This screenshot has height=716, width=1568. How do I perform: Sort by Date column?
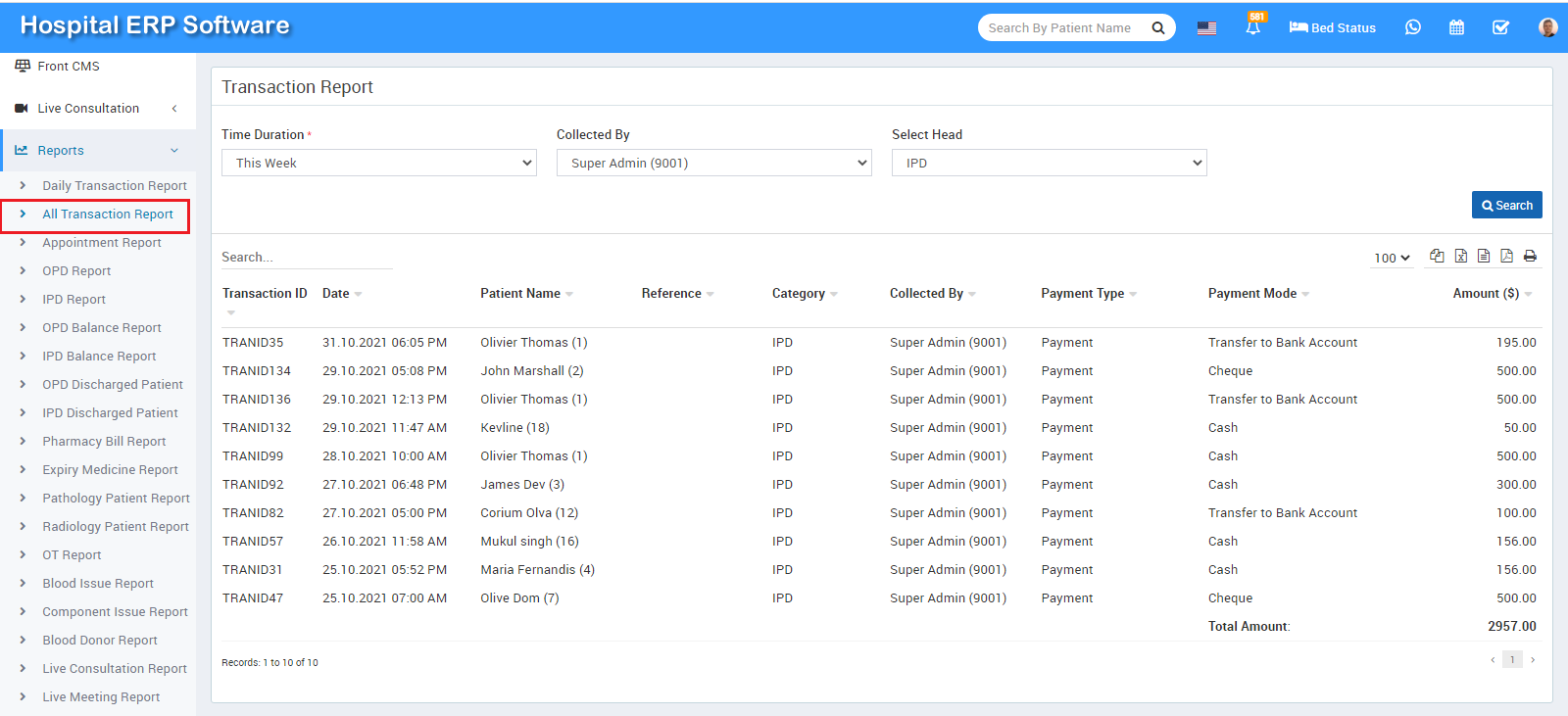[x=342, y=293]
